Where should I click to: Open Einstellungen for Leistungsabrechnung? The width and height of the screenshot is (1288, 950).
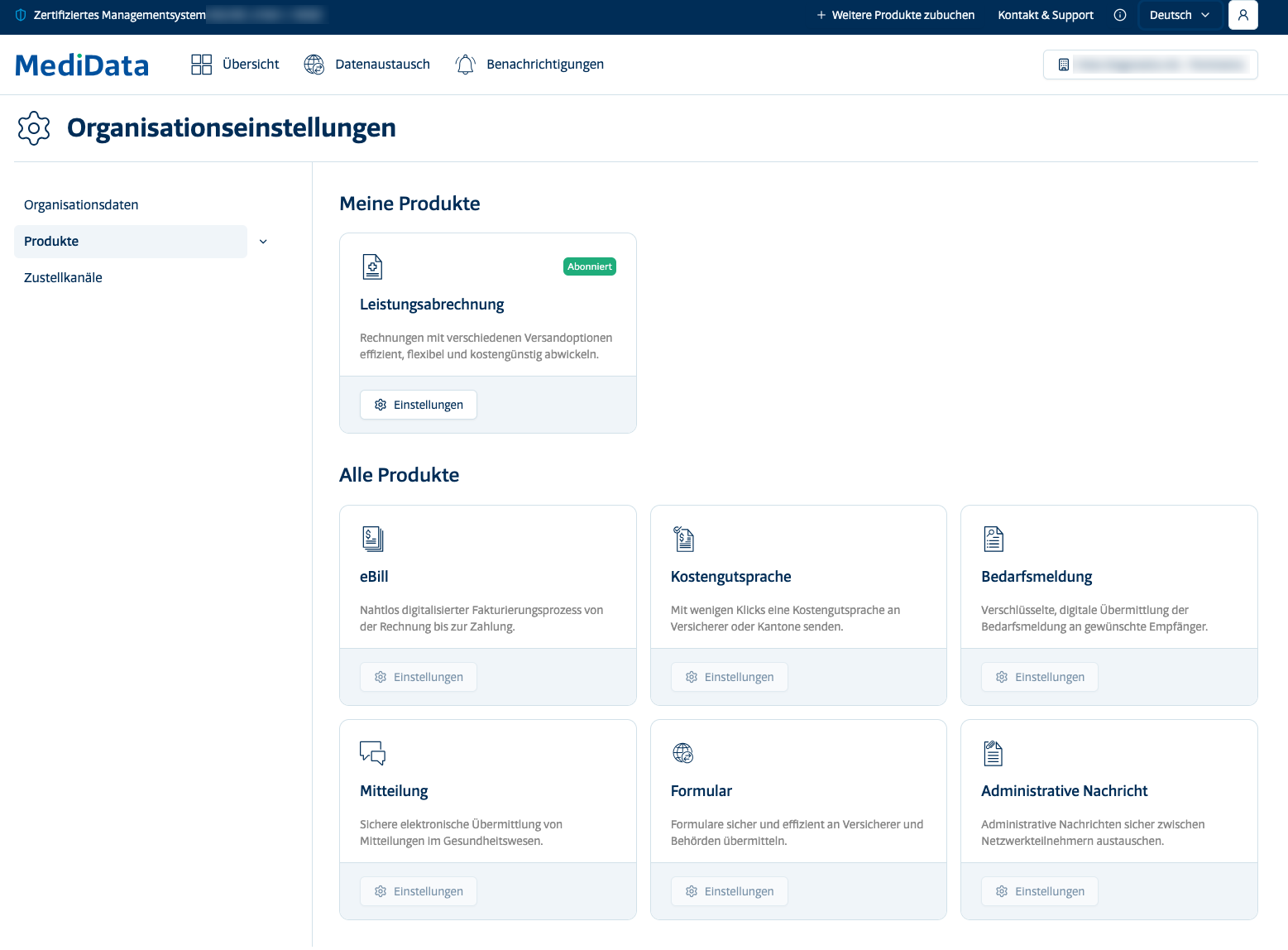coord(419,405)
